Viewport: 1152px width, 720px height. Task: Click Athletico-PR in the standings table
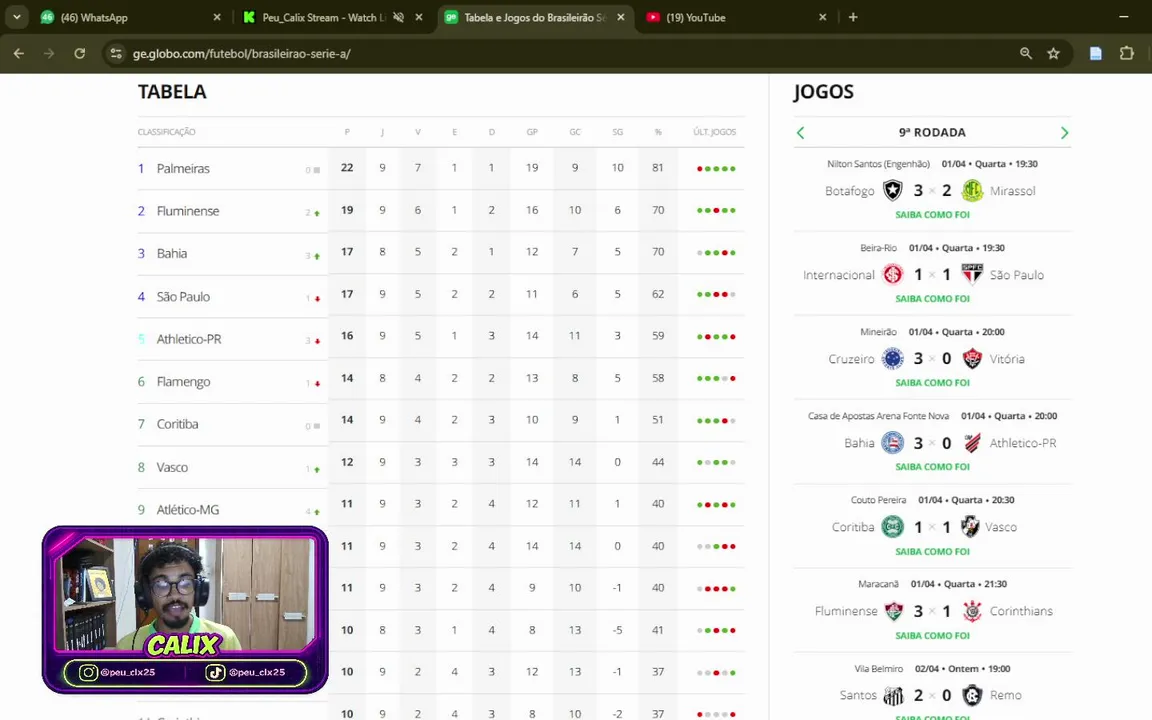(x=189, y=339)
